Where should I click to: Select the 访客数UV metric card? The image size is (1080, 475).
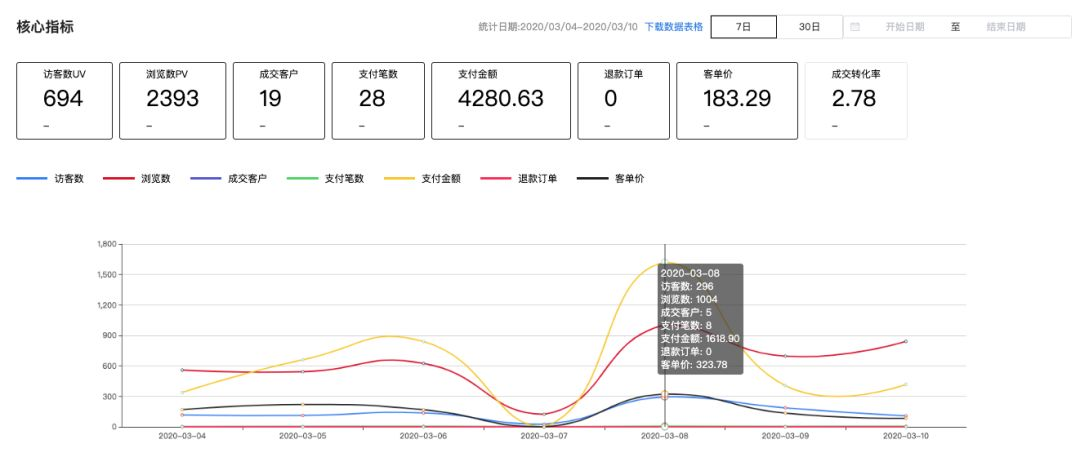click(x=65, y=101)
